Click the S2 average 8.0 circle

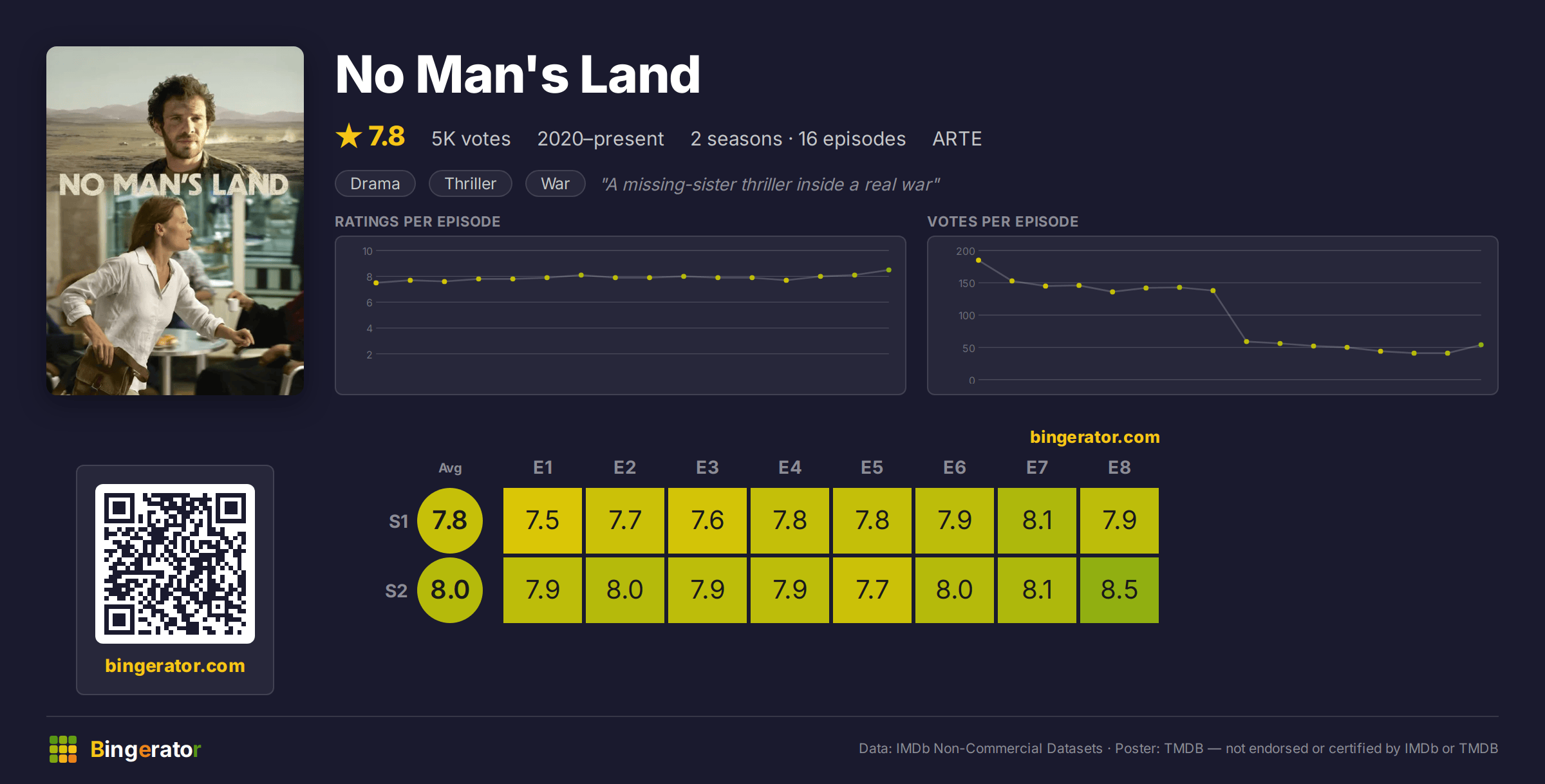pyautogui.click(x=450, y=590)
